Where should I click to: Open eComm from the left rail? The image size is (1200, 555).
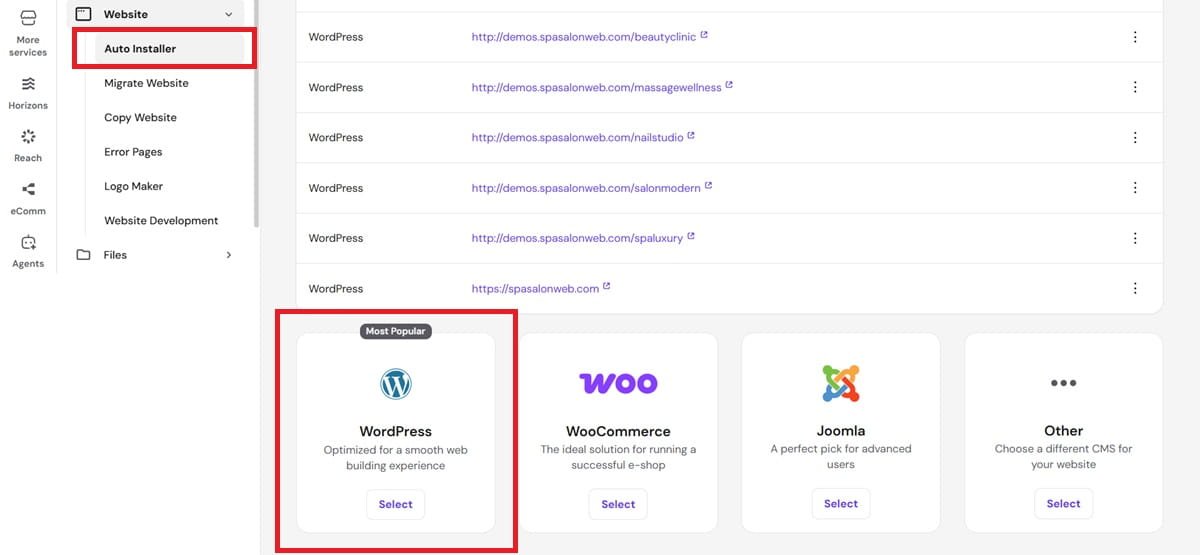click(x=28, y=197)
